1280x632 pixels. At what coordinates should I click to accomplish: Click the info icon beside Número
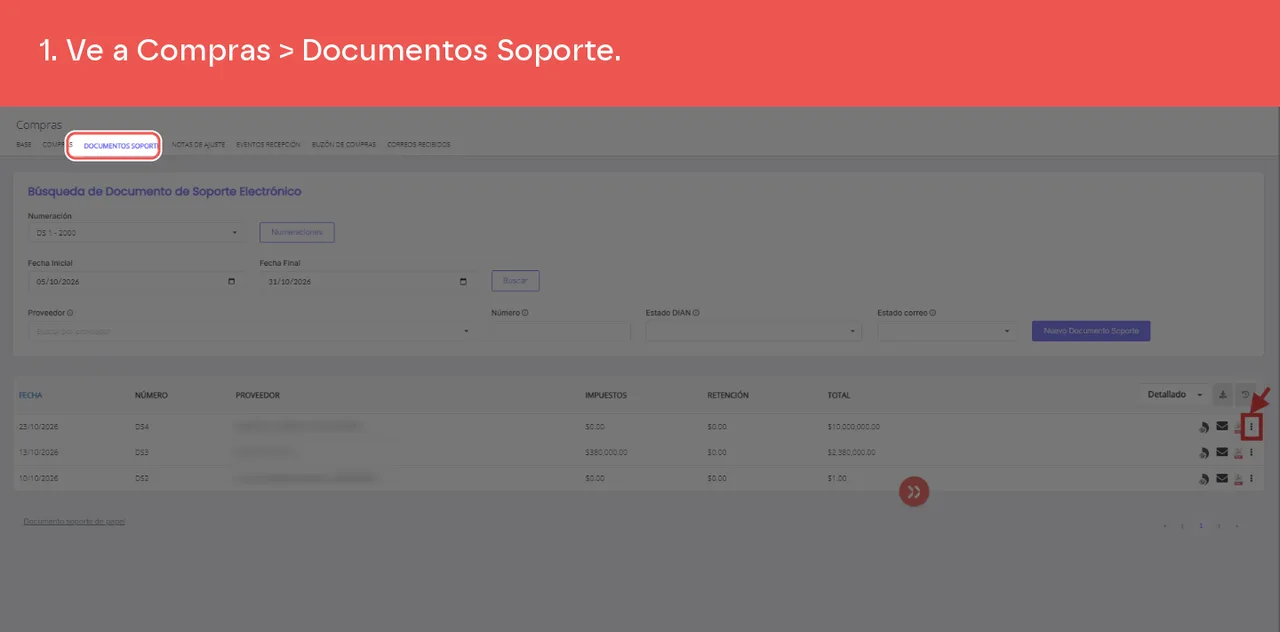coord(525,313)
